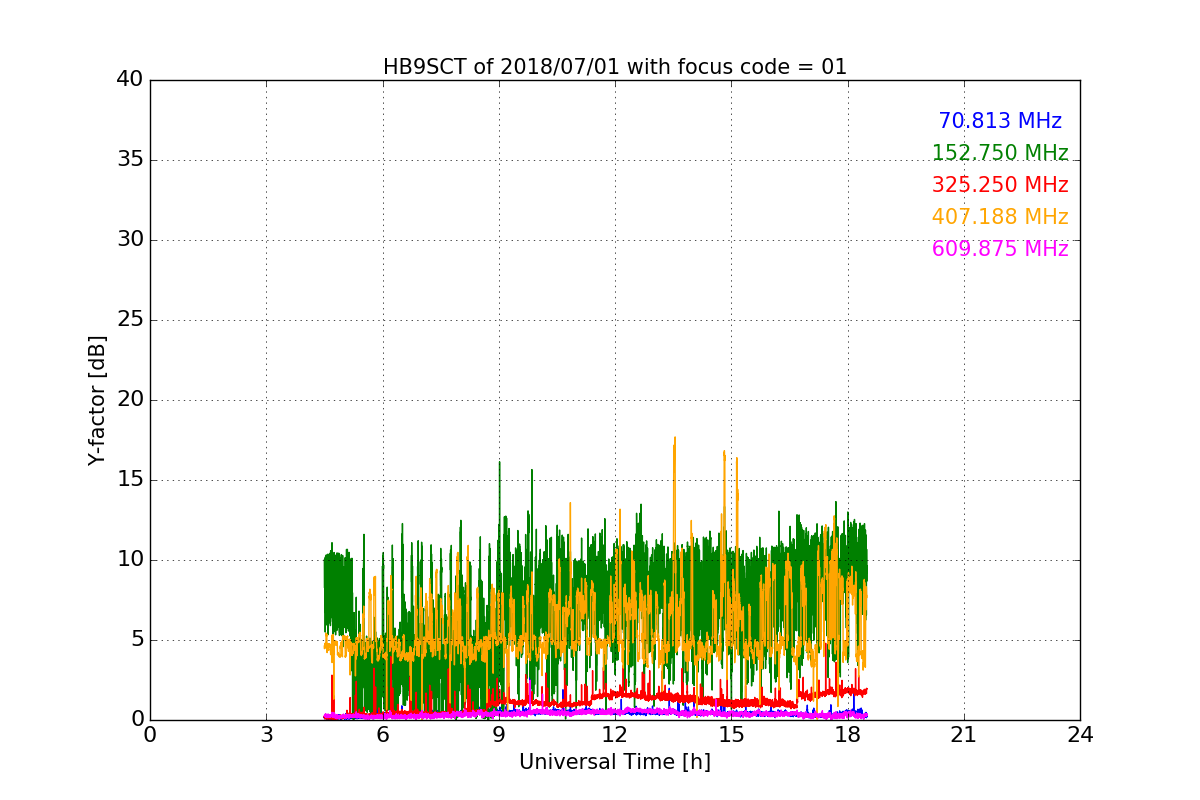Click the 609.875 MHz magenta legend entry
The image size is (1200, 800).
(999, 249)
